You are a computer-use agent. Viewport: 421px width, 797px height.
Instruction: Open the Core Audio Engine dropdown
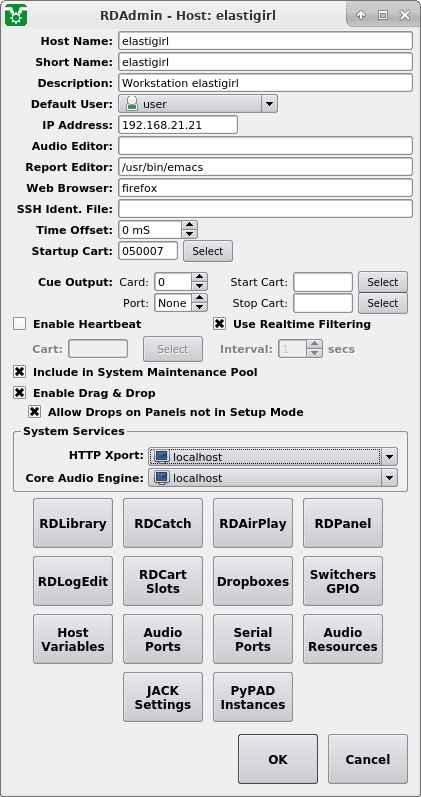(389, 478)
